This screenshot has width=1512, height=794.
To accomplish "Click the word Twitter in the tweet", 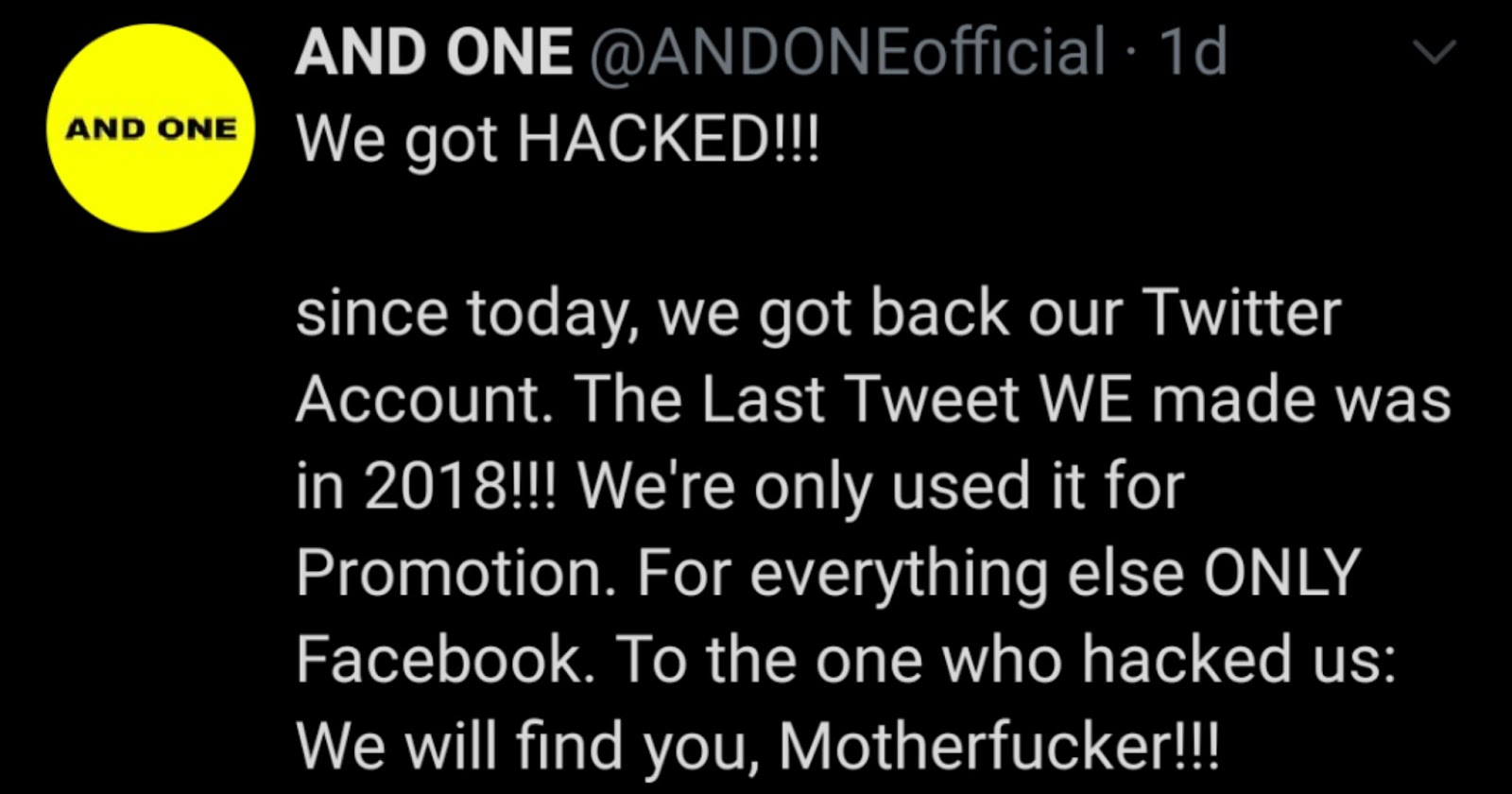I will (1242, 311).
